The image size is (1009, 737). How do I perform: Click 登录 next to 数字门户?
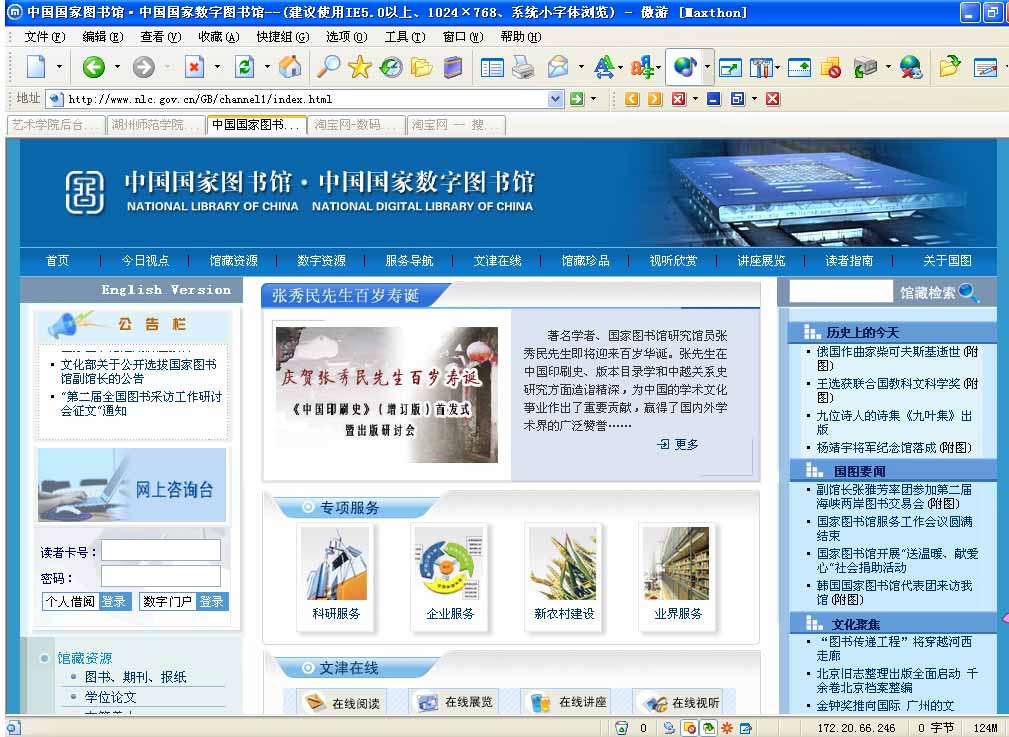click(212, 601)
